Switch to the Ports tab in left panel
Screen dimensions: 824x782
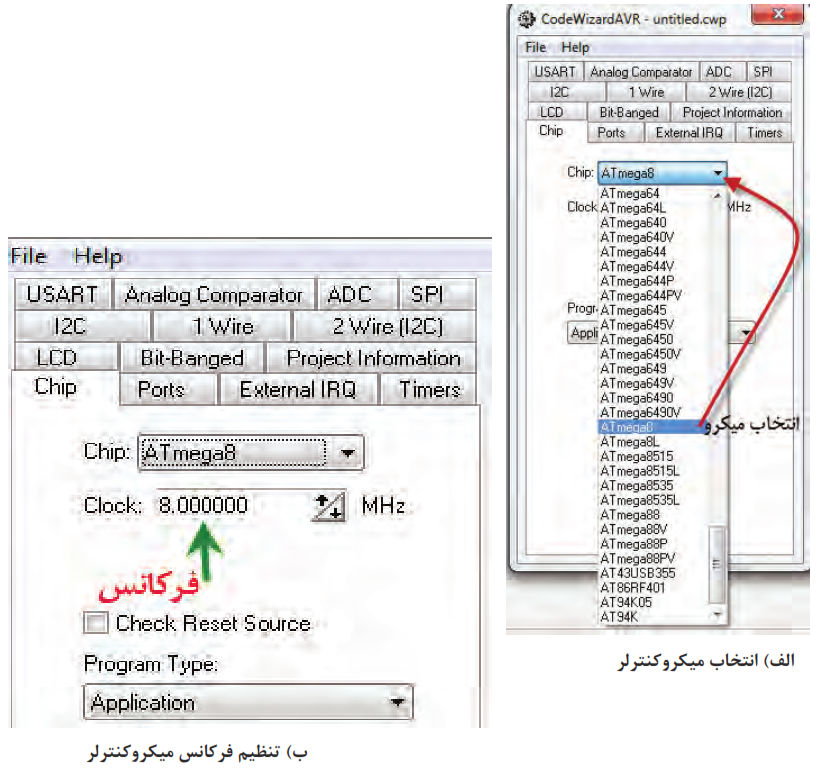click(x=168, y=389)
